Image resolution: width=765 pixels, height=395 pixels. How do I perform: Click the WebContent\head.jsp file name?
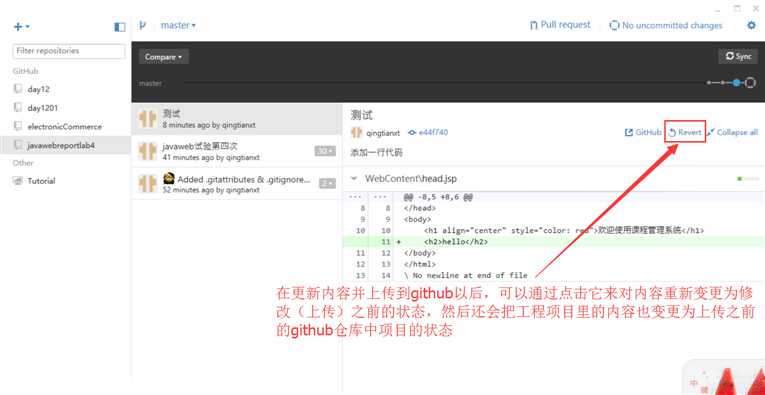coord(411,179)
